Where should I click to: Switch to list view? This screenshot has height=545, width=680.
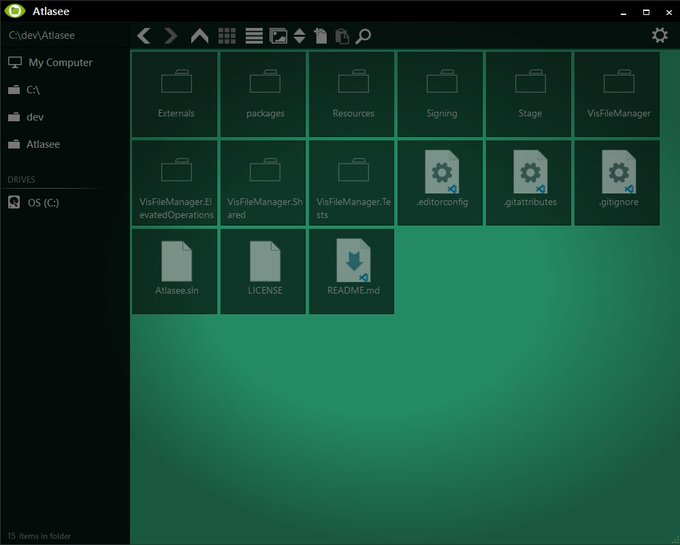click(x=254, y=36)
